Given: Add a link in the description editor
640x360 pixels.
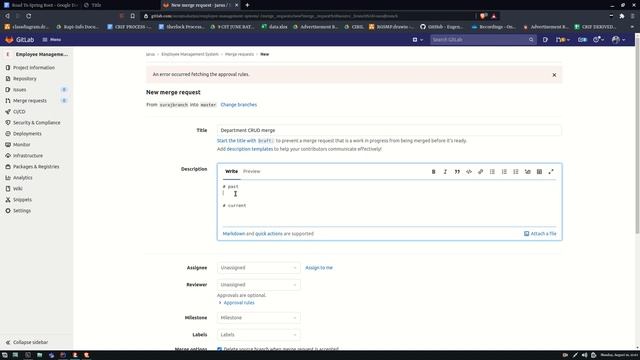Looking at the screenshot, I should (480, 172).
